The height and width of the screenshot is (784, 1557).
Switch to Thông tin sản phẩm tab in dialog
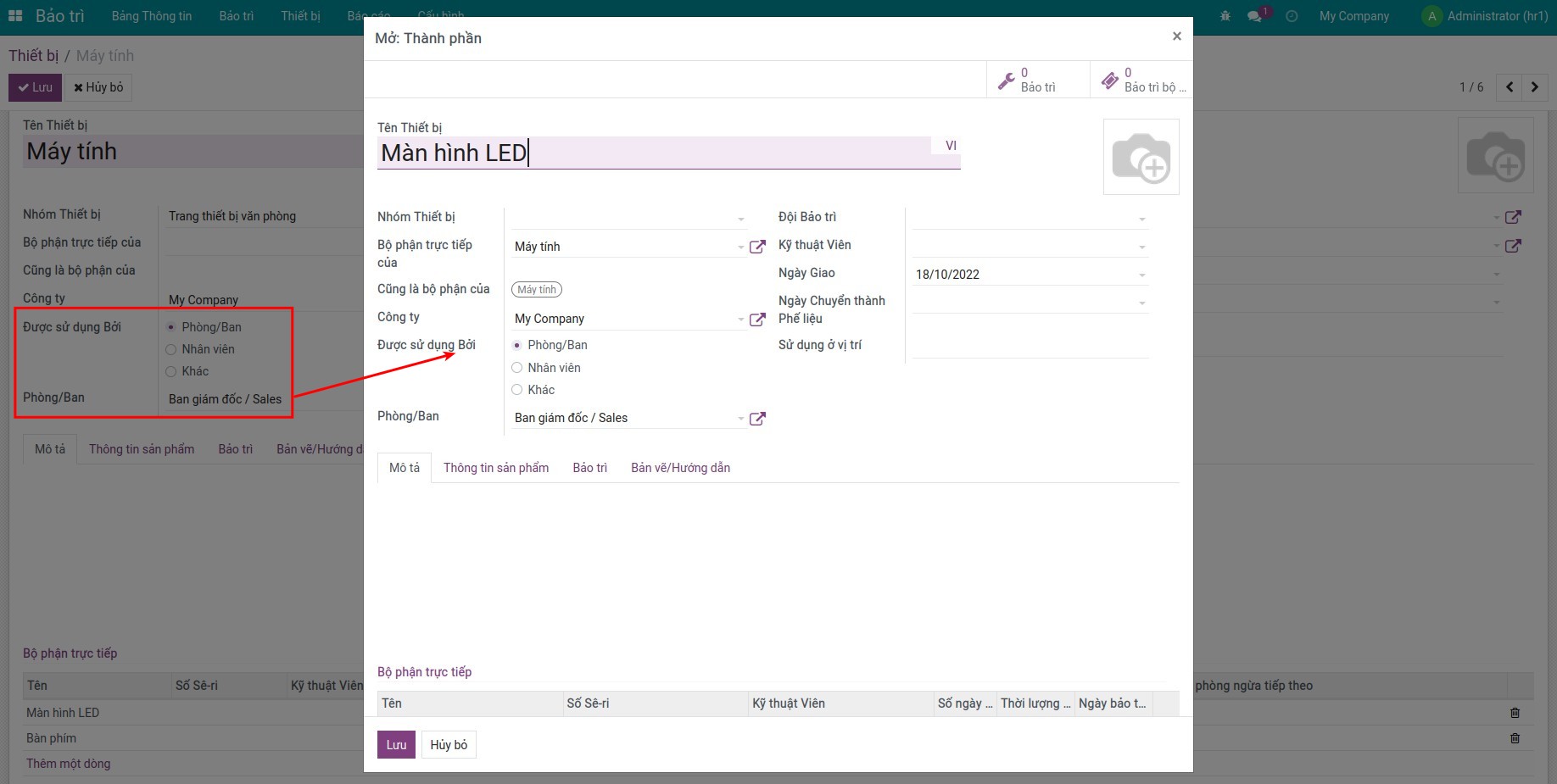(x=495, y=468)
